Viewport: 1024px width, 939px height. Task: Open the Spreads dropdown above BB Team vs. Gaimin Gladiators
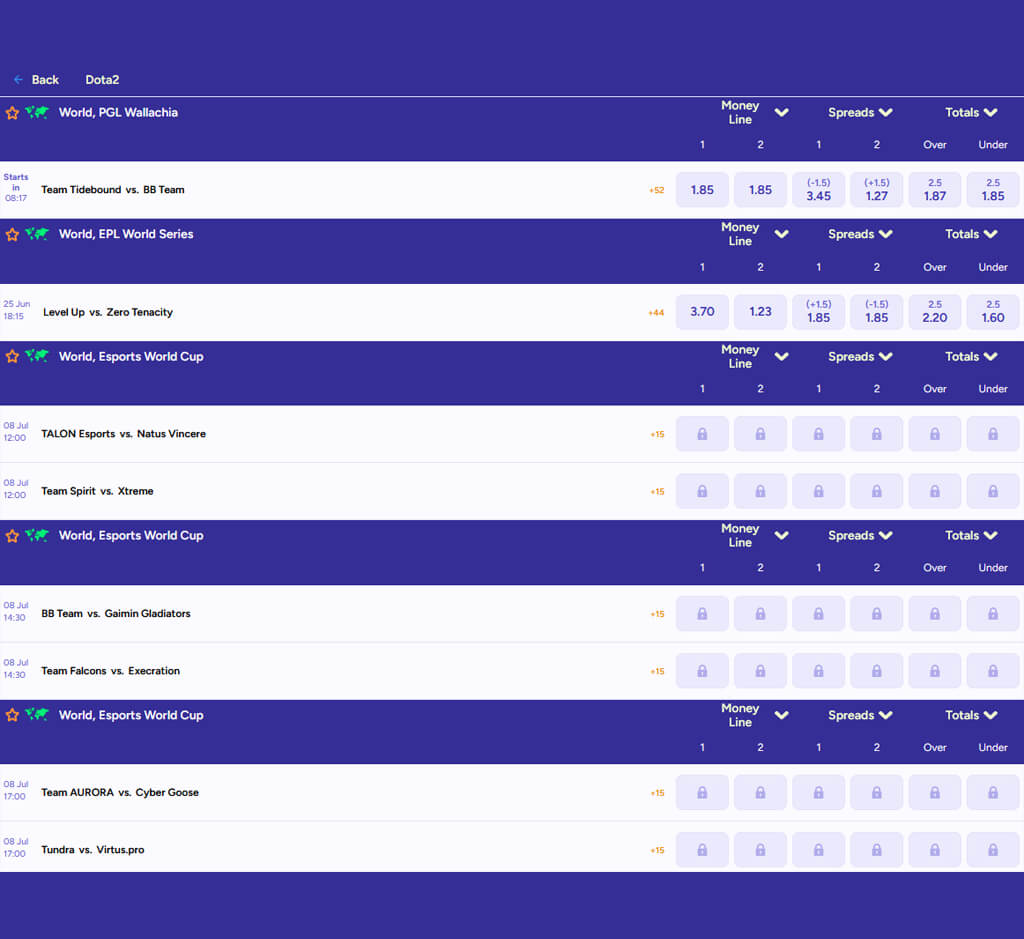[886, 535]
